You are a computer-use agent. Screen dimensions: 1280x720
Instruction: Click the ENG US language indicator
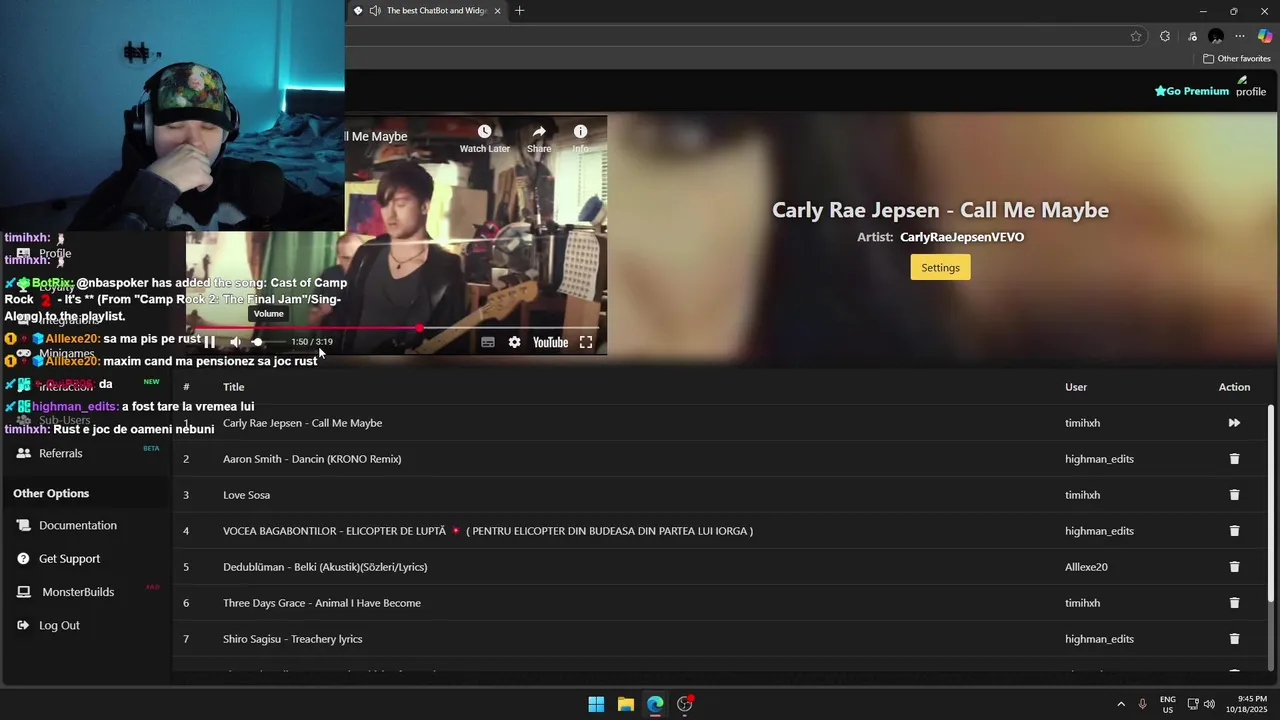click(1167, 704)
